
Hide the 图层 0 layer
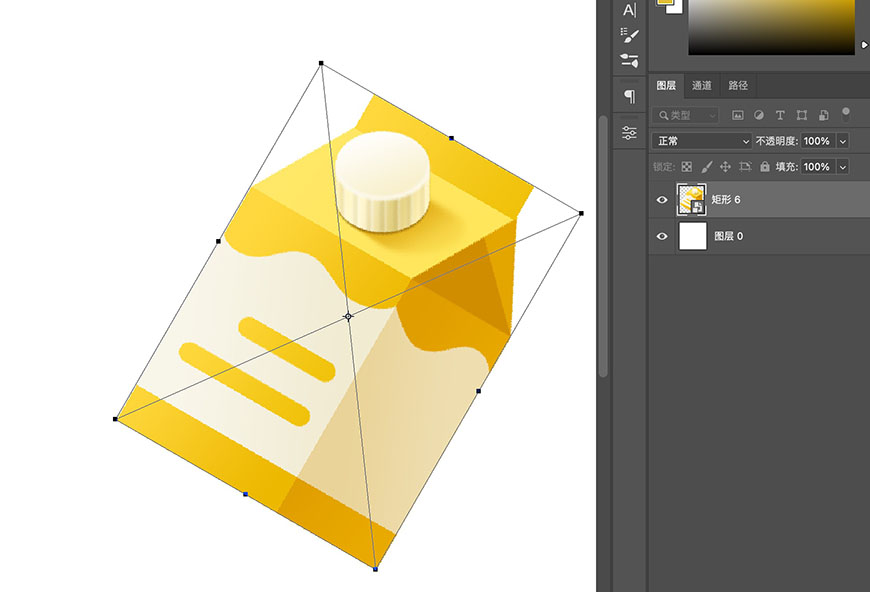point(662,236)
